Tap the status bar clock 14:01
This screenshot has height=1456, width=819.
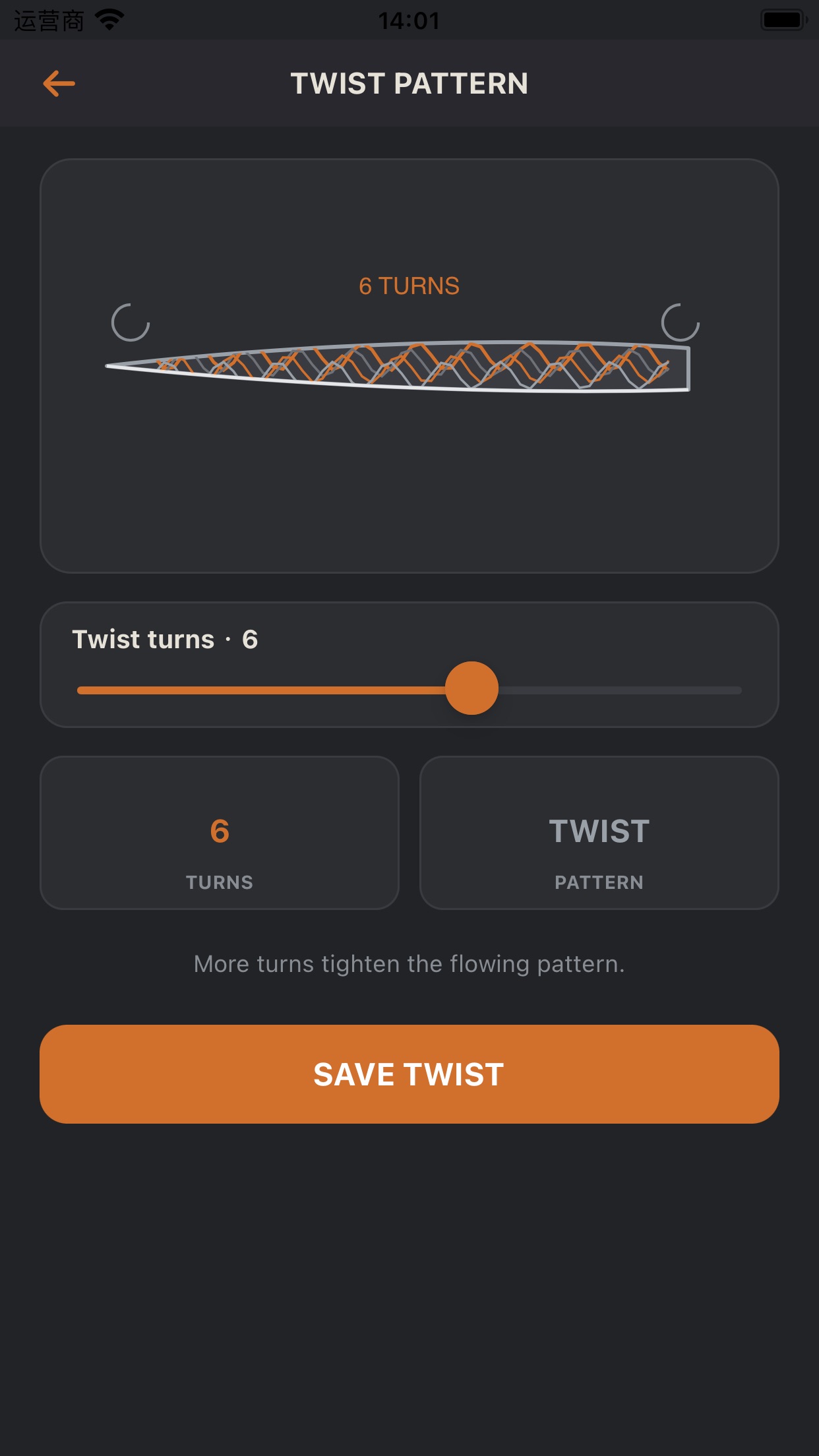point(409,20)
